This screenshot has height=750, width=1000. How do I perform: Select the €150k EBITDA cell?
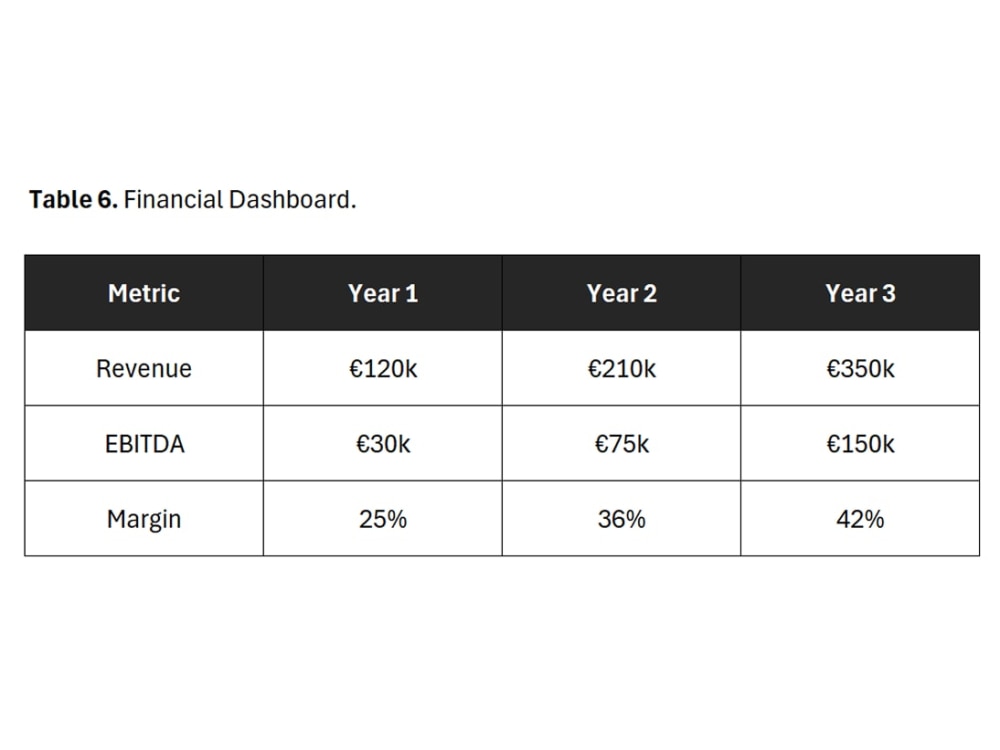coord(860,443)
